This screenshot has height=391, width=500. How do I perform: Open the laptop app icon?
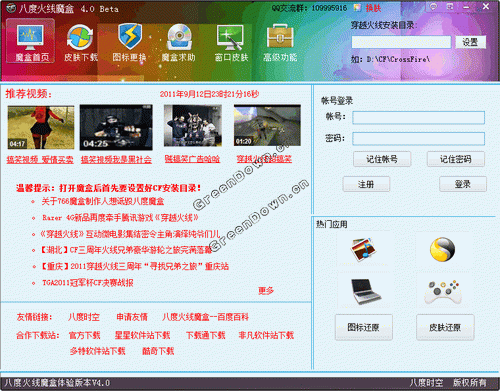click(x=366, y=292)
